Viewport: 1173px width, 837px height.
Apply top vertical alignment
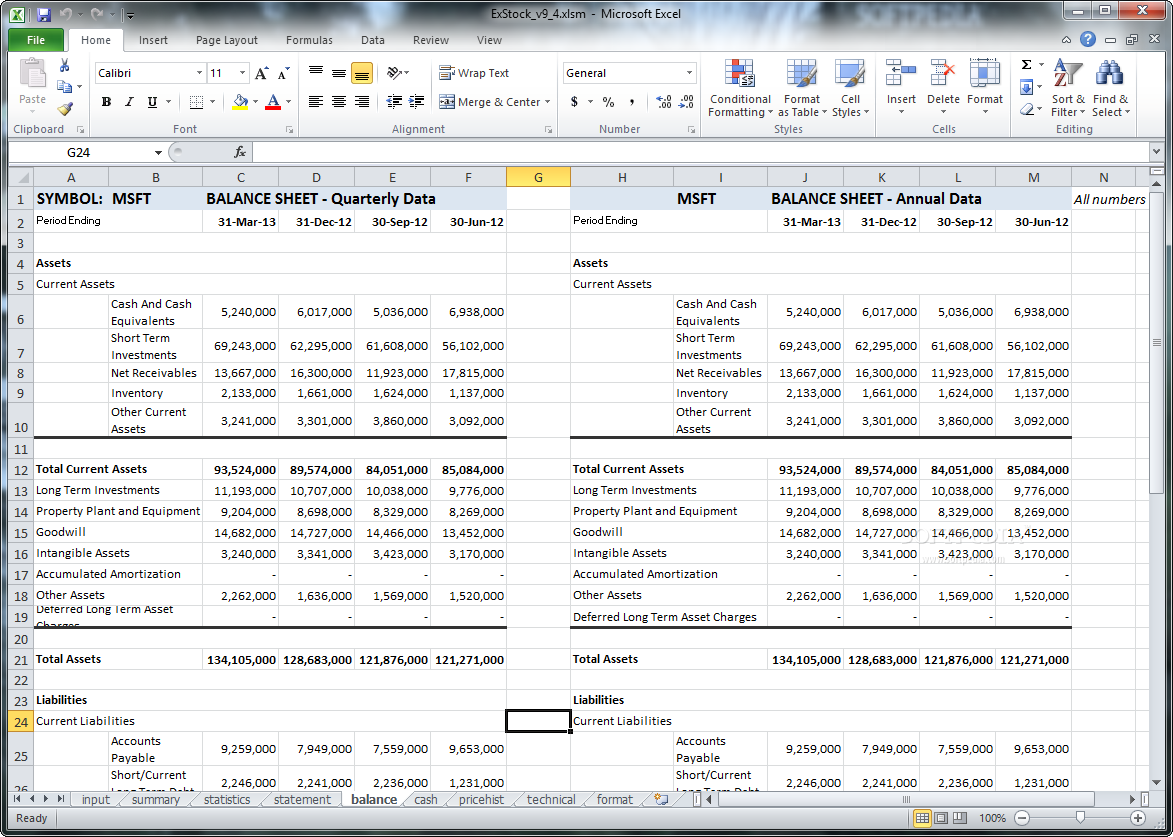pos(316,73)
